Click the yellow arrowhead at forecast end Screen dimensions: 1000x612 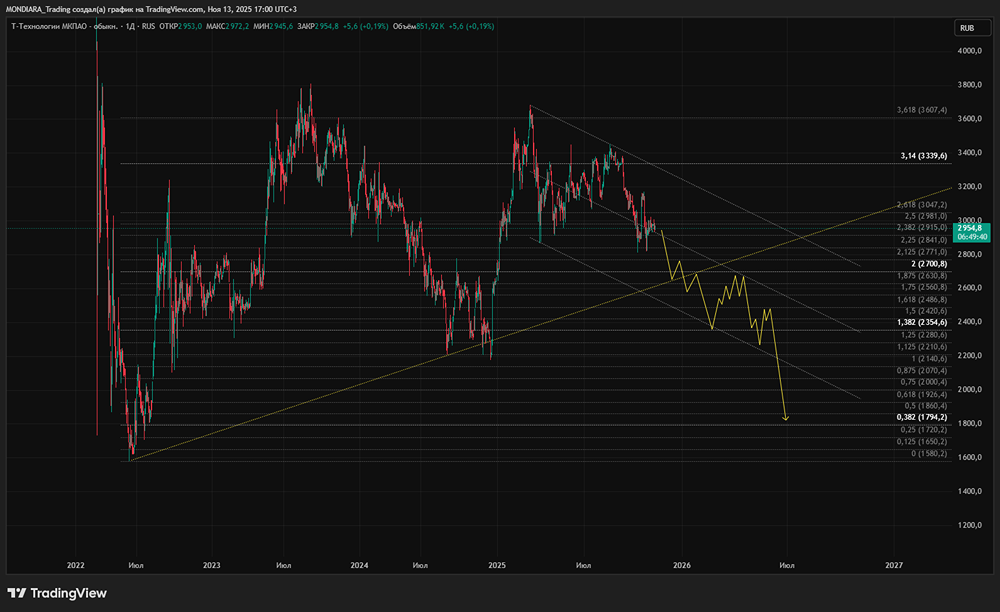[787, 418]
